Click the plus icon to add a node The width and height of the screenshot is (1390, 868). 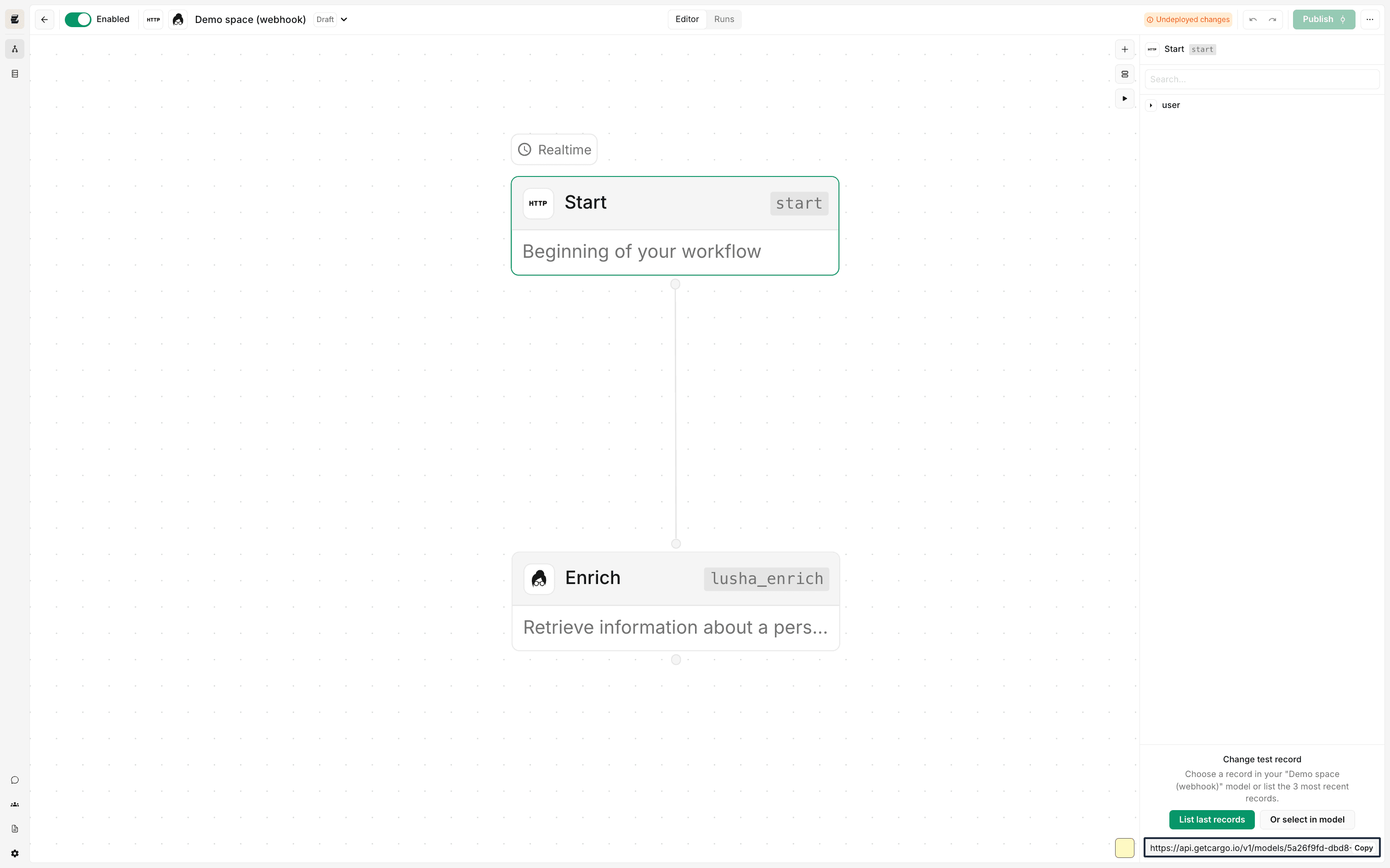[1124, 49]
